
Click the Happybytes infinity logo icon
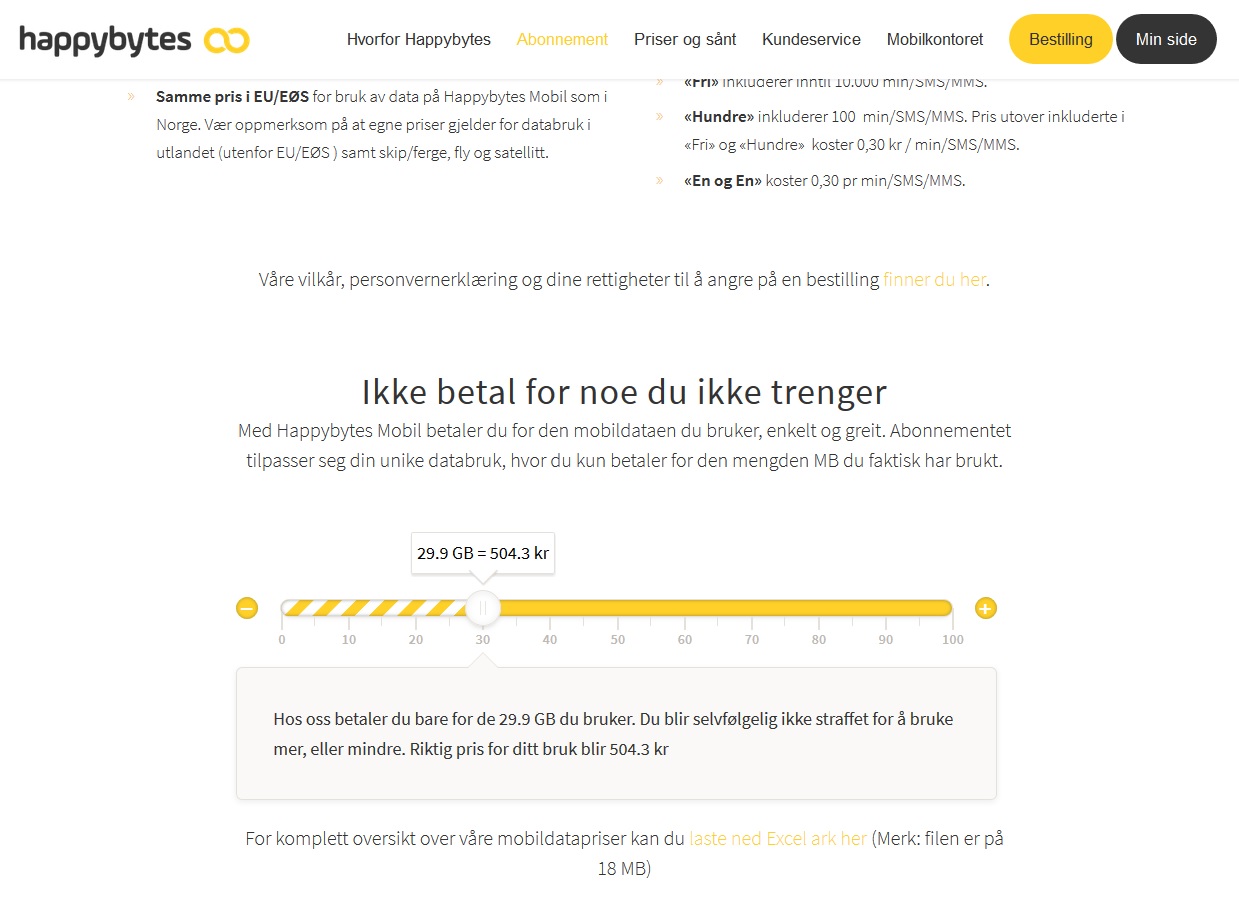(226, 40)
